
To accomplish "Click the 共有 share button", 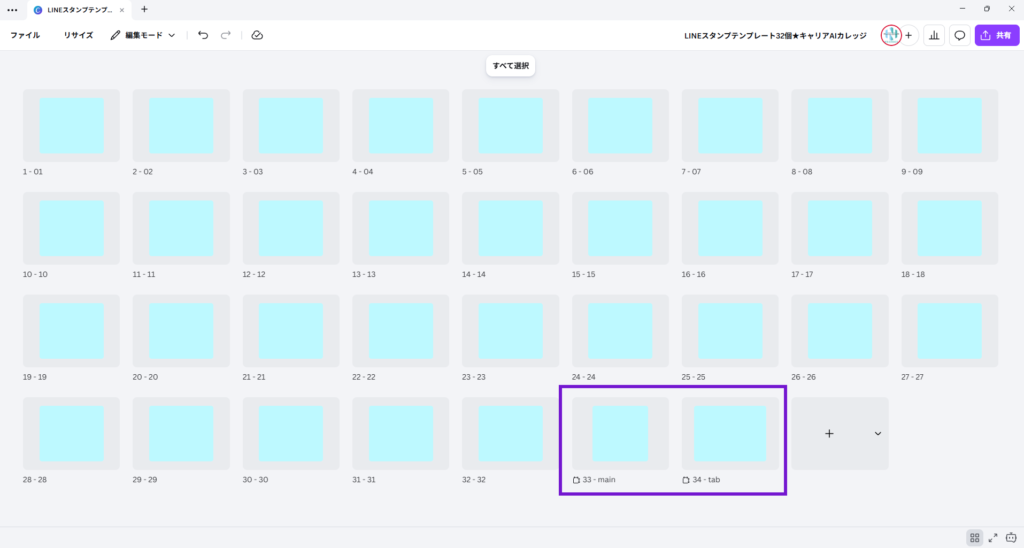I will click(x=996, y=35).
